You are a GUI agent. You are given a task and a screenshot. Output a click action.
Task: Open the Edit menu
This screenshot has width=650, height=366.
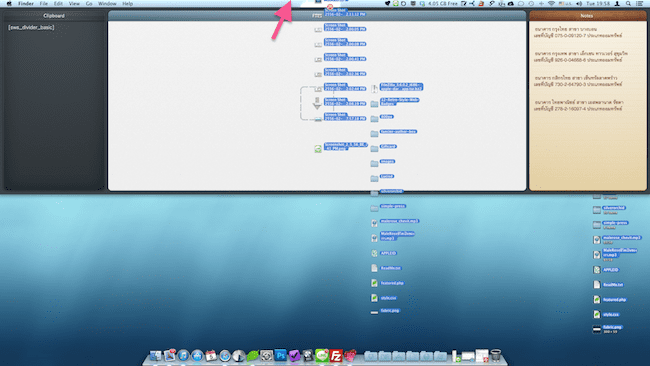pyautogui.click(x=58, y=4)
